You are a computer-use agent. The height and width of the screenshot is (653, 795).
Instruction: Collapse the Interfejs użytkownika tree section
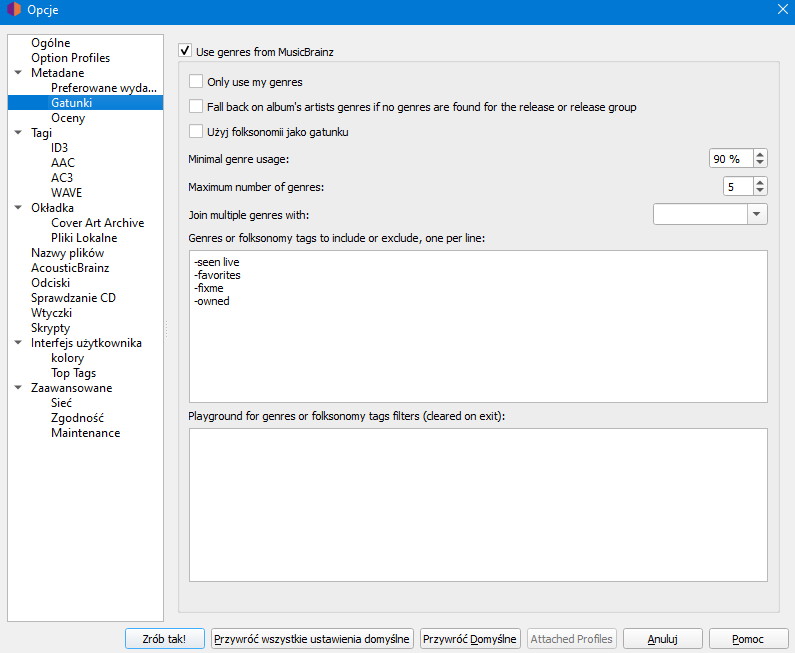click(x=19, y=343)
